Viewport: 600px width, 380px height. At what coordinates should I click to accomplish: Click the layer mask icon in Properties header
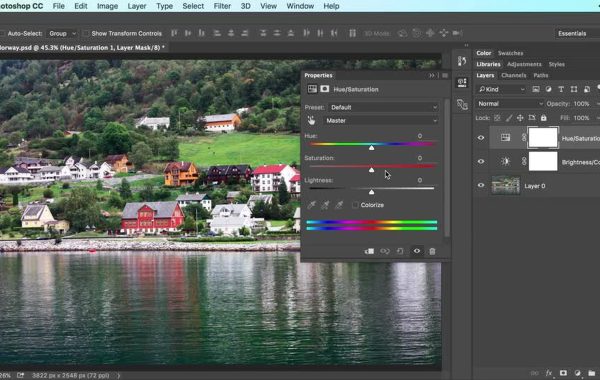(x=324, y=89)
